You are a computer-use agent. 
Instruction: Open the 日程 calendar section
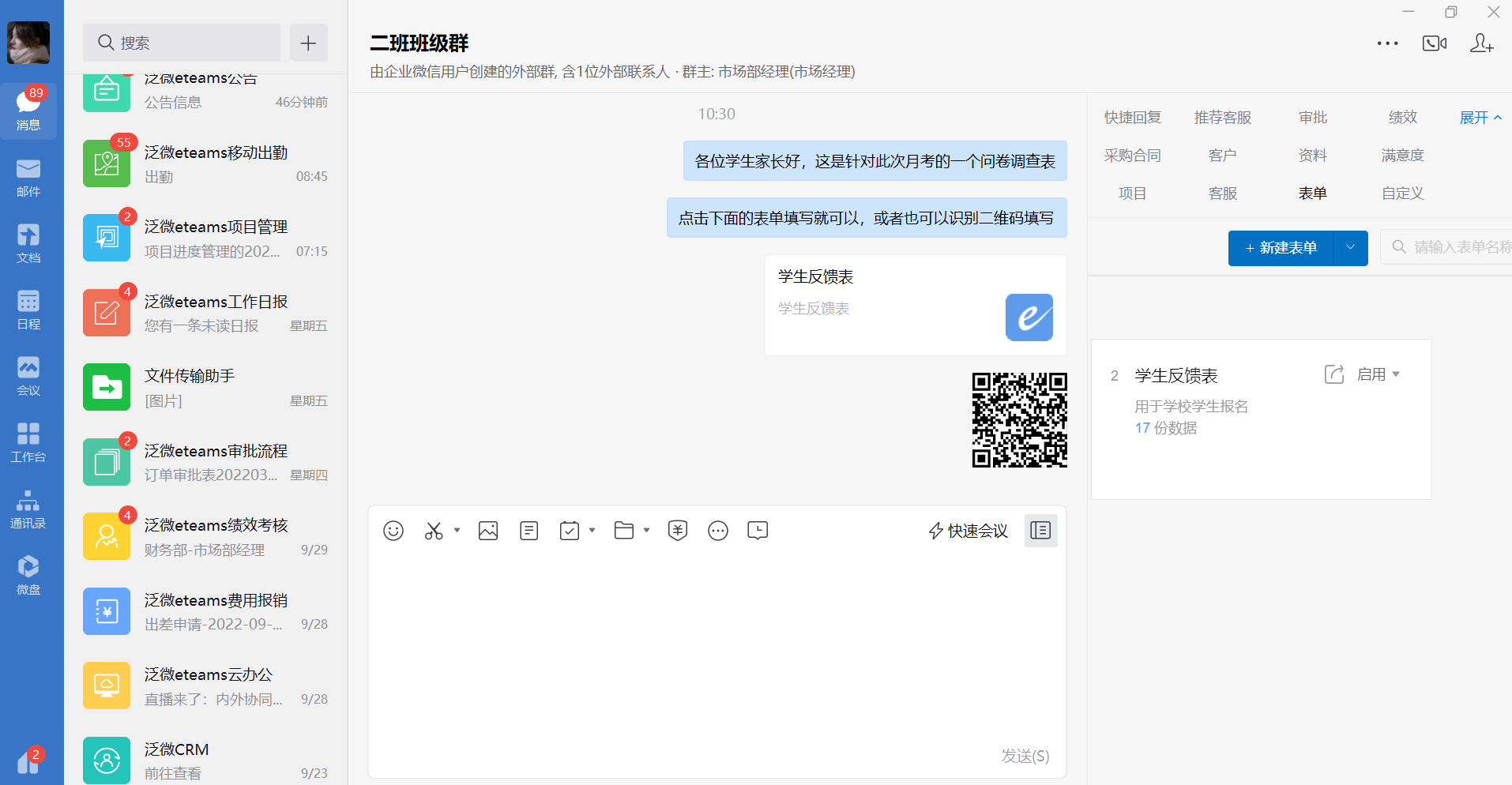28,310
